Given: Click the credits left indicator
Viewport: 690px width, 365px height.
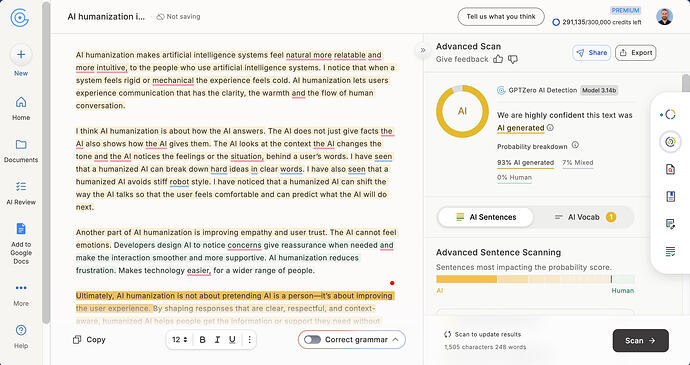Looking at the screenshot, I should pyautogui.click(x=597, y=22).
